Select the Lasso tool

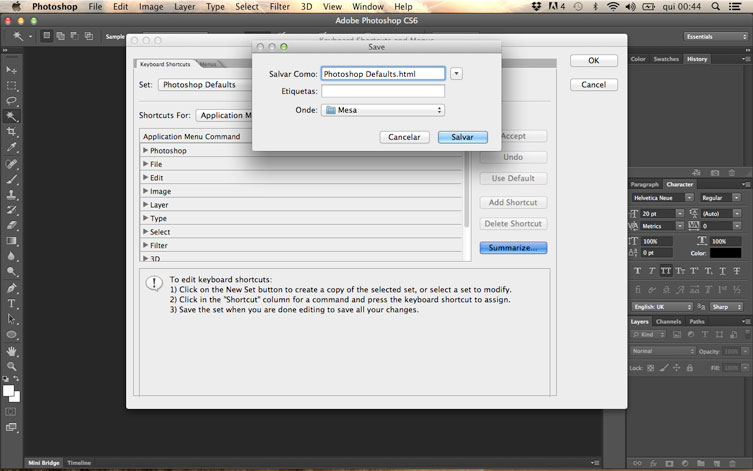point(12,101)
